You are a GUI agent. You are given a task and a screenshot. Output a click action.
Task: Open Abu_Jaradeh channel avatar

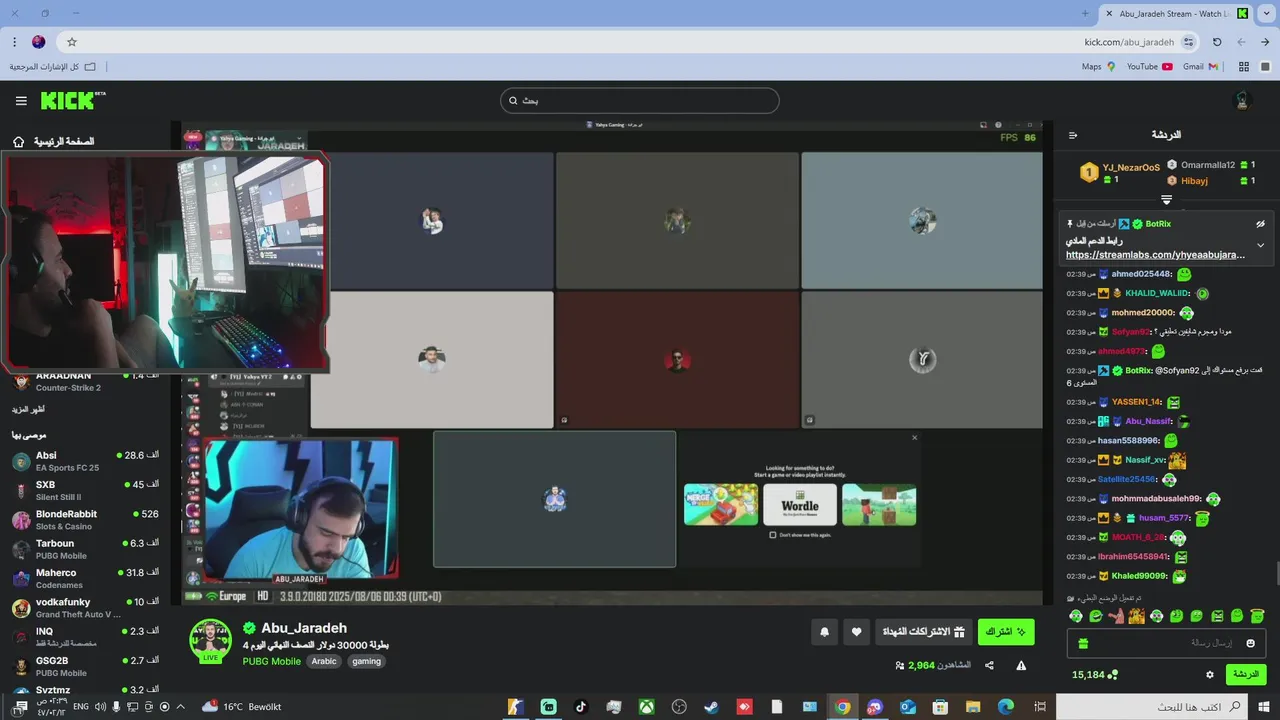pyautogui.click(x=210, y=641)
